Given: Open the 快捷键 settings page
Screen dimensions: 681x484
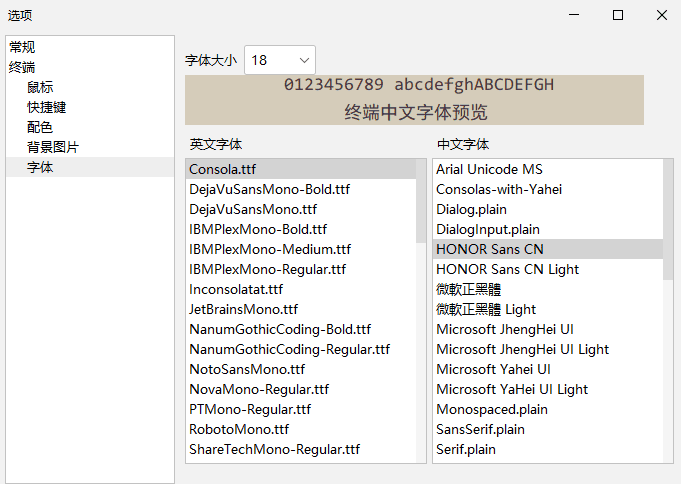Looking at the screenshot, I should click(46, 107).
